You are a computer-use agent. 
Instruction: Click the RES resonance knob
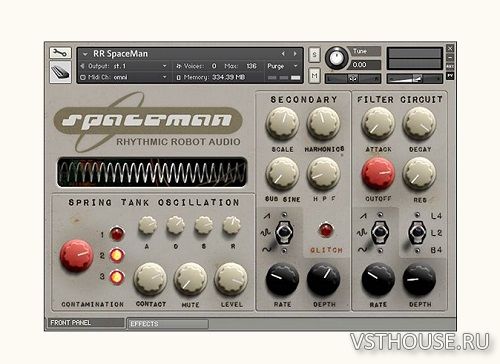(419, 174)
